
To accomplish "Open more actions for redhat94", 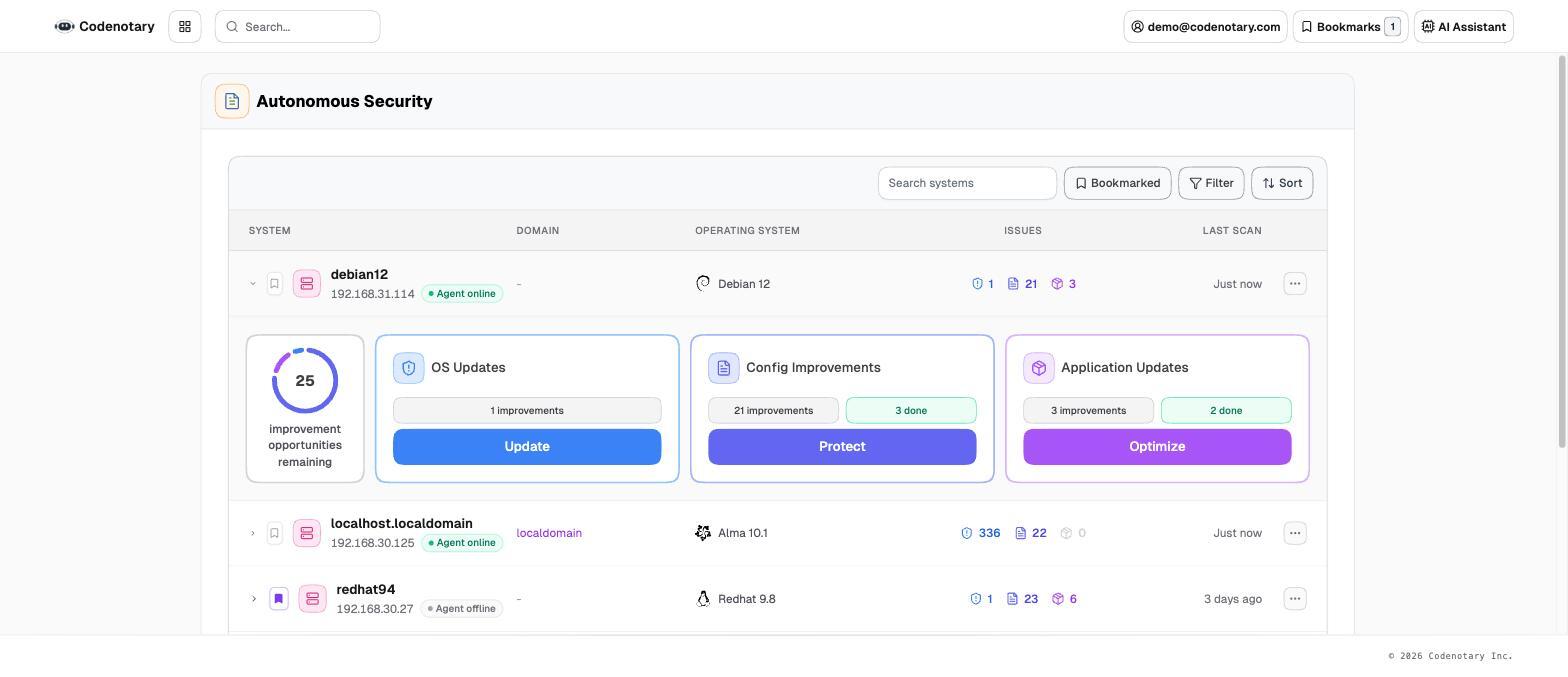I will tap(1295, 599).
